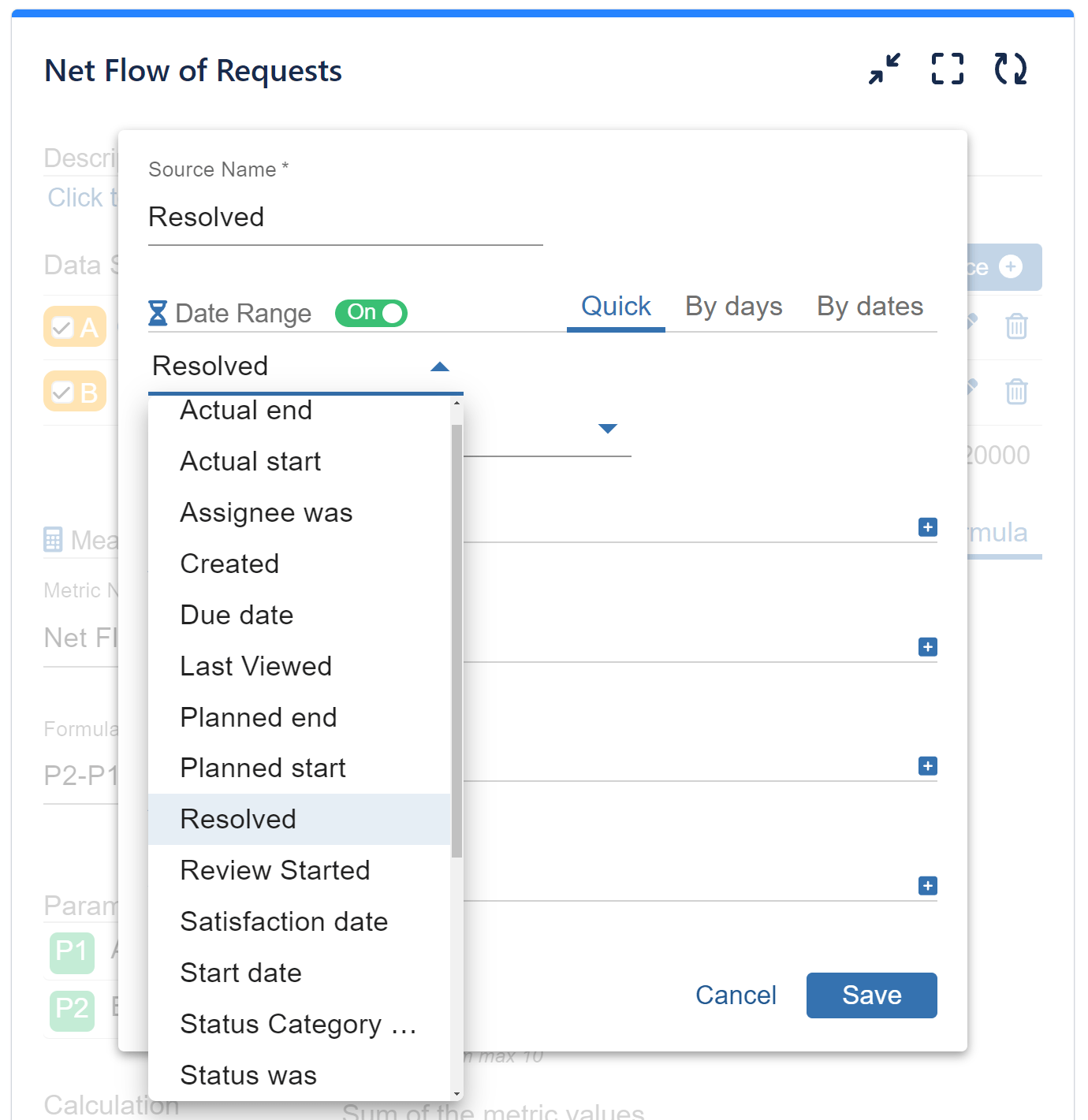This screenshot has height=1120, width=1088.
Task: Refresh the Net Flow of Requests gadget
Action: click(x=1012, y=69)
